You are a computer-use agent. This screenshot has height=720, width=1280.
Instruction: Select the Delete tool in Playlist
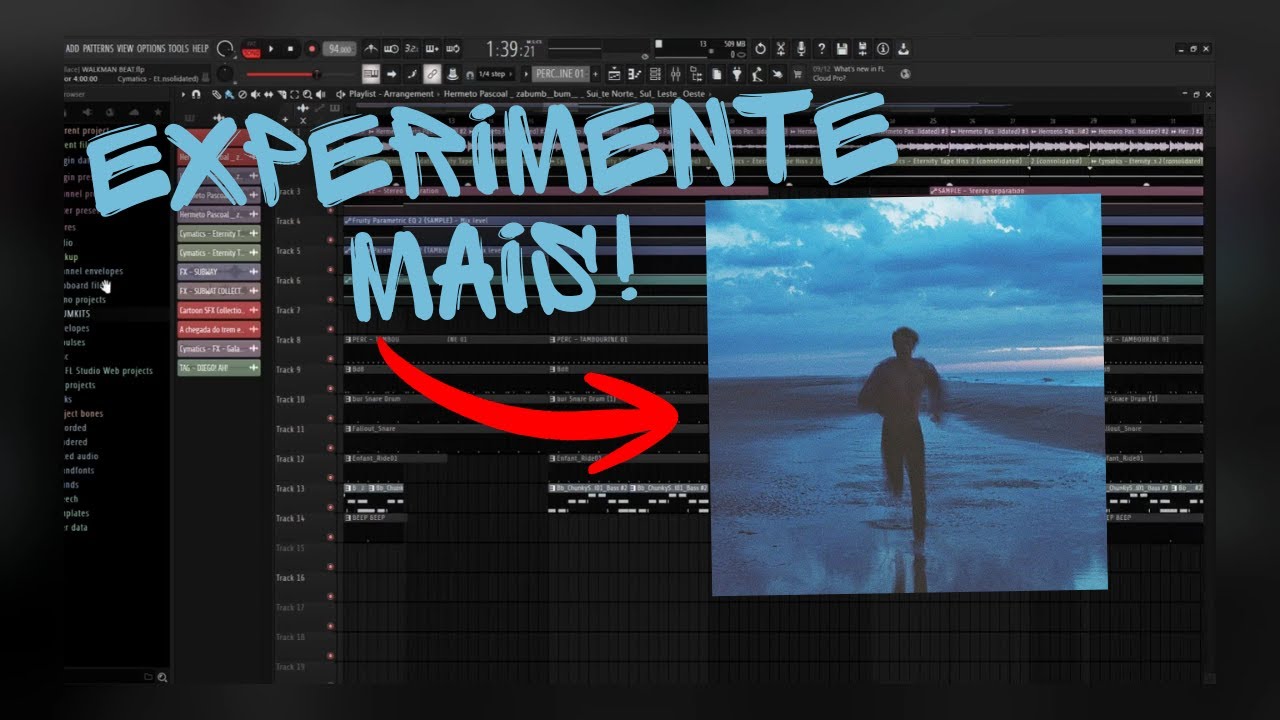pos(242,94)
